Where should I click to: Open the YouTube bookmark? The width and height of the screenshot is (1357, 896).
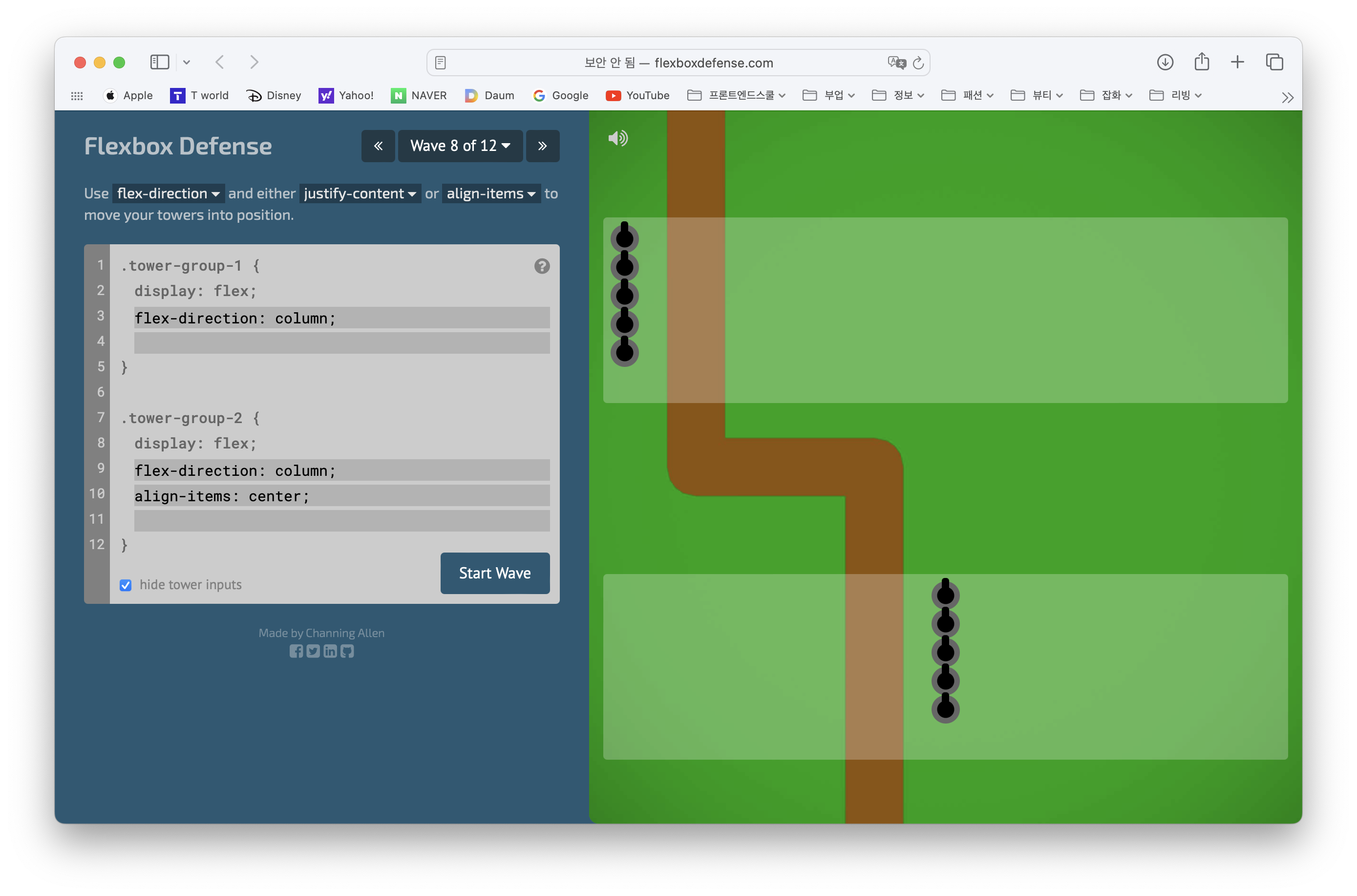click(x=637, y=95)
